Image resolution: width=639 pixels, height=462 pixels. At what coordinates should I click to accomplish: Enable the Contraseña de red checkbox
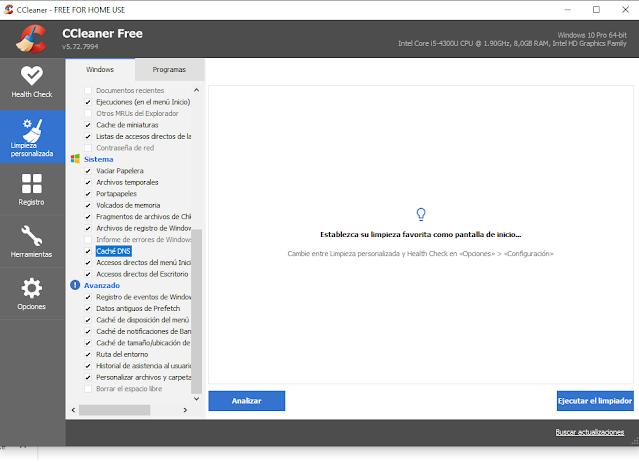(88, 147)
